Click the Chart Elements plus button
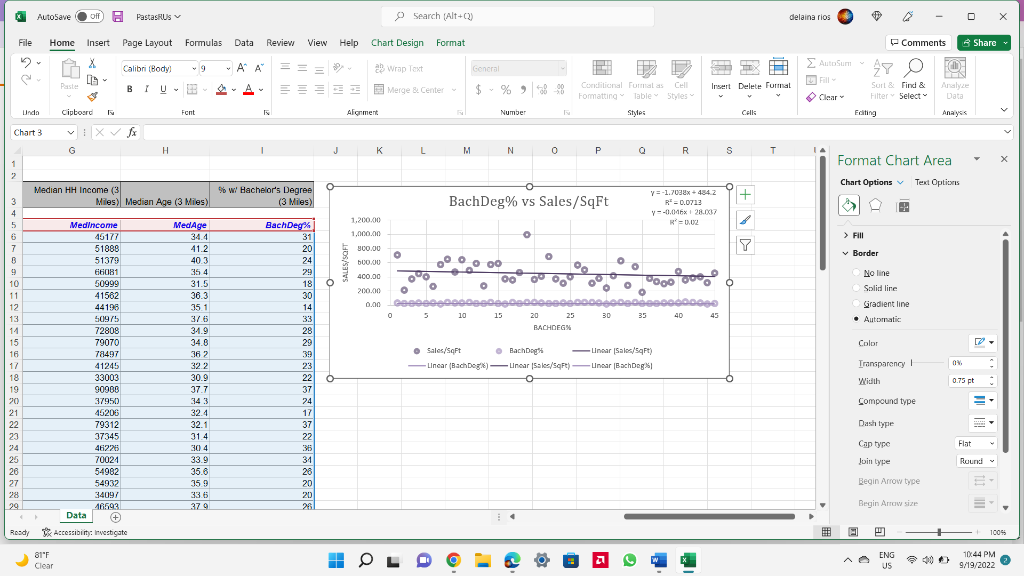1024x576 pixels. coord(744,196)
